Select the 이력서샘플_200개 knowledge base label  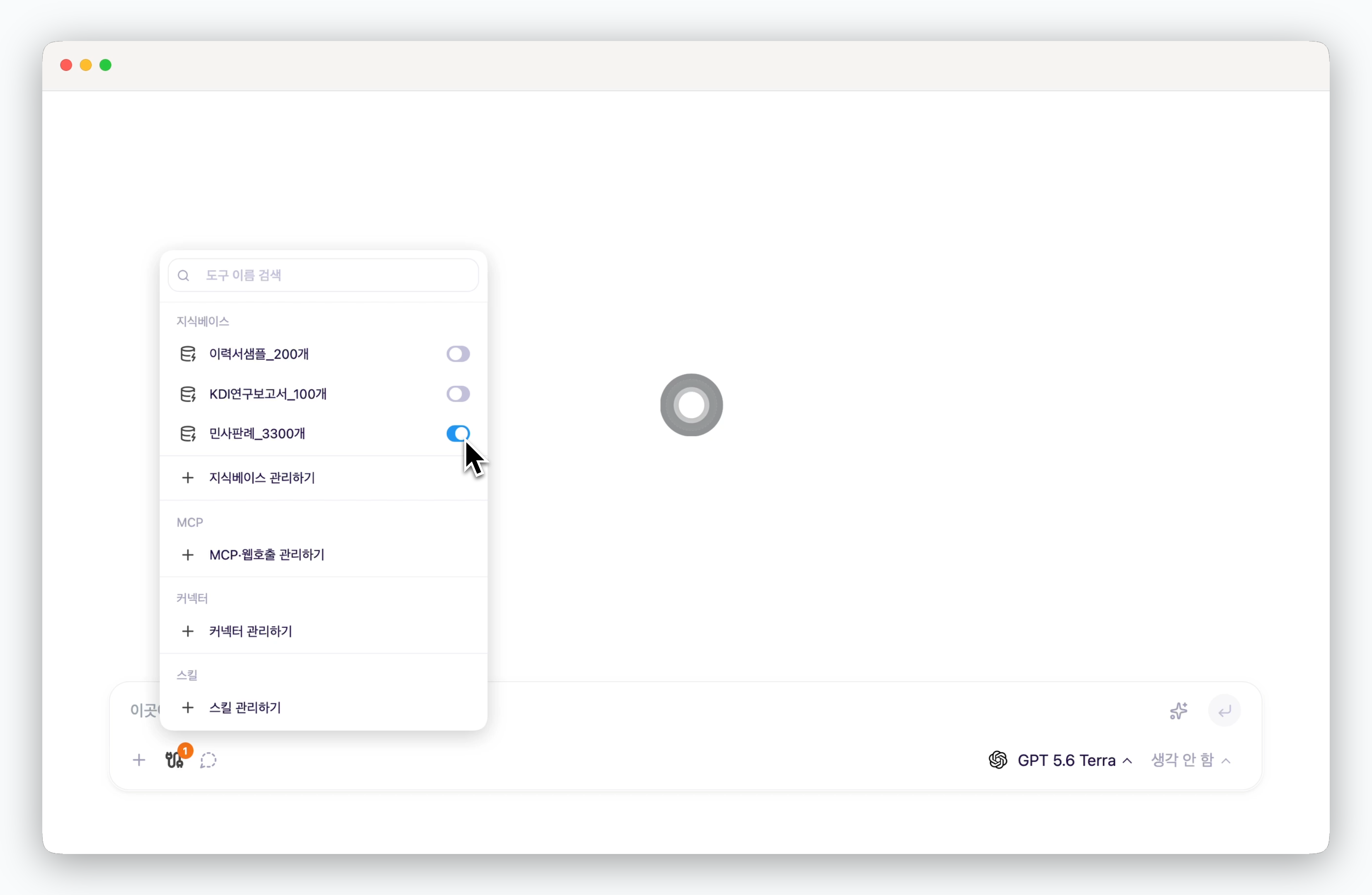pos(259,354)
